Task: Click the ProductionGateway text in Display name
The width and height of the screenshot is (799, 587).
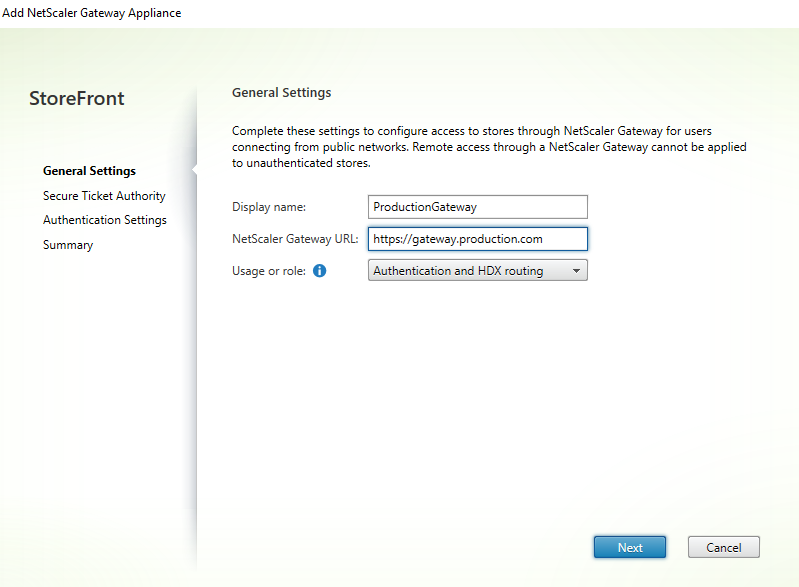Action: pyautogui.click(x=425, y=207)
